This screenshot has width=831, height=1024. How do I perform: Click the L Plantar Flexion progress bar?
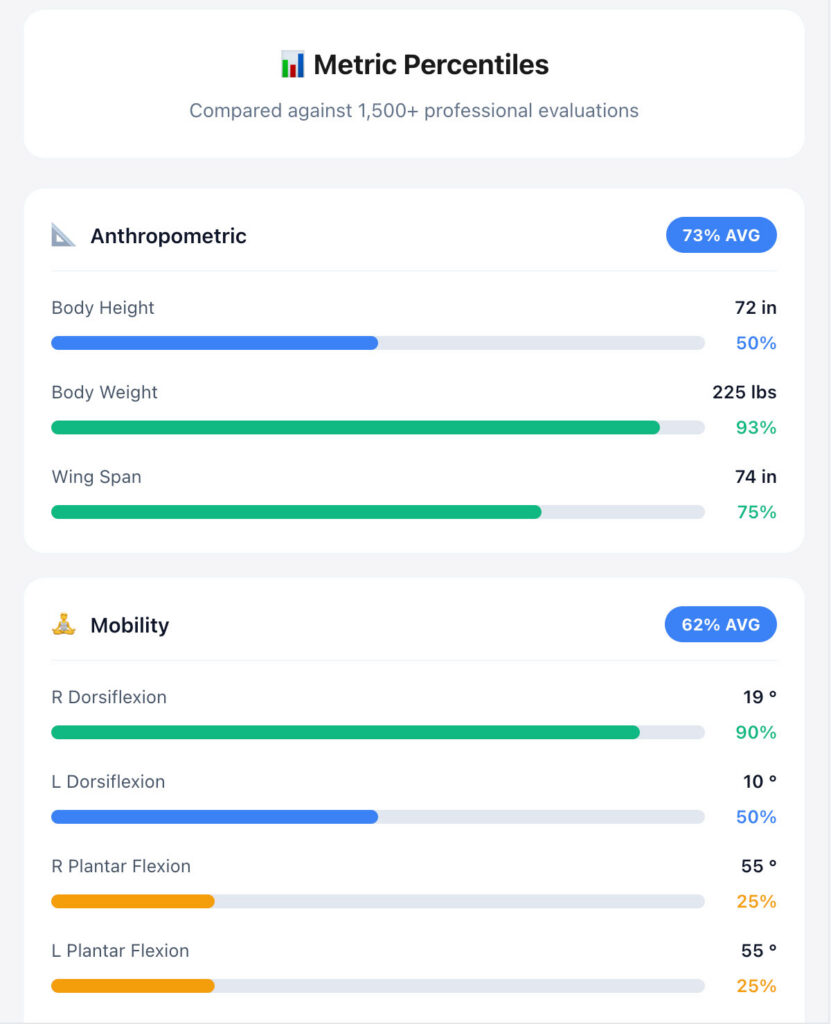378,986
